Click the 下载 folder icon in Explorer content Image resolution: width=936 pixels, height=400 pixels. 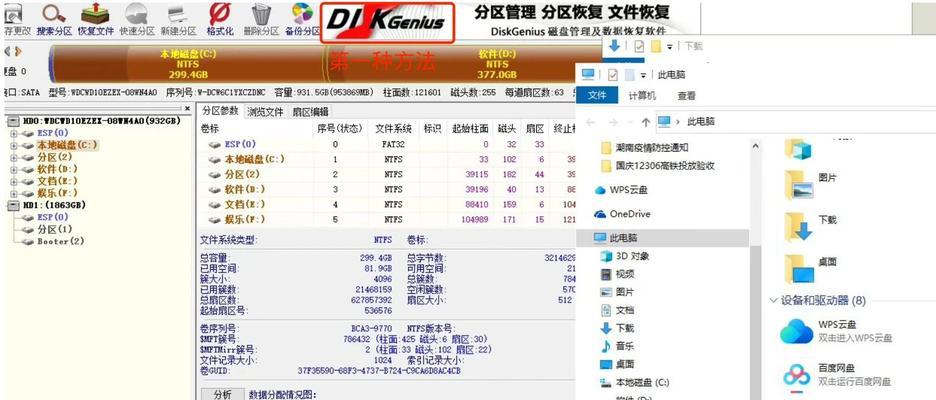pos(798,226)
